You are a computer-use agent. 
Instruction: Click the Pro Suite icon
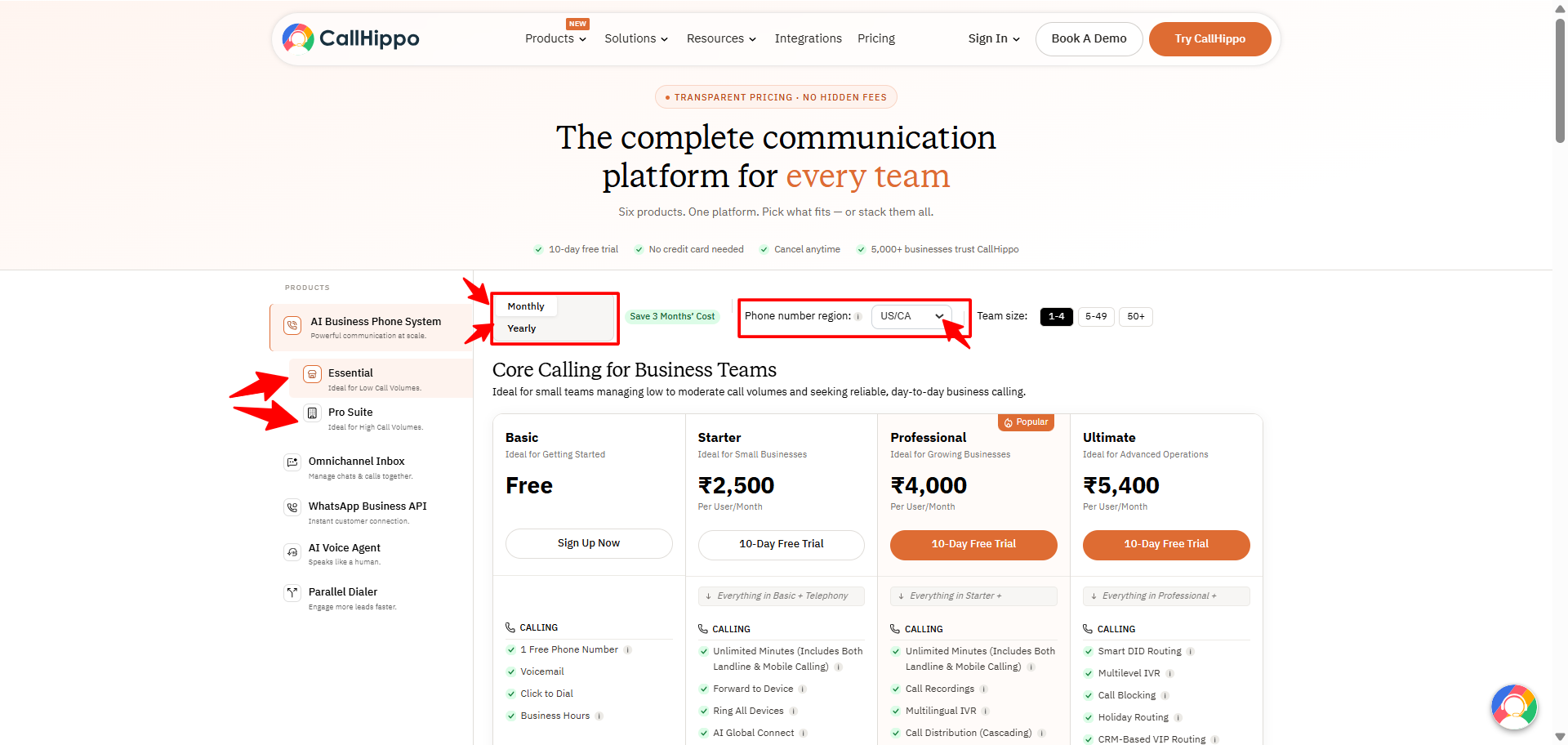point(312,413)
